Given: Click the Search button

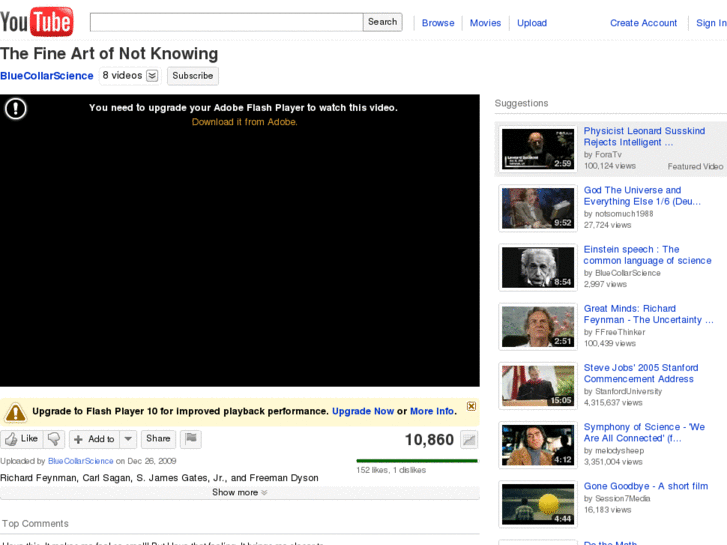Looking at the screenshot, I should [x=383, y=22].
